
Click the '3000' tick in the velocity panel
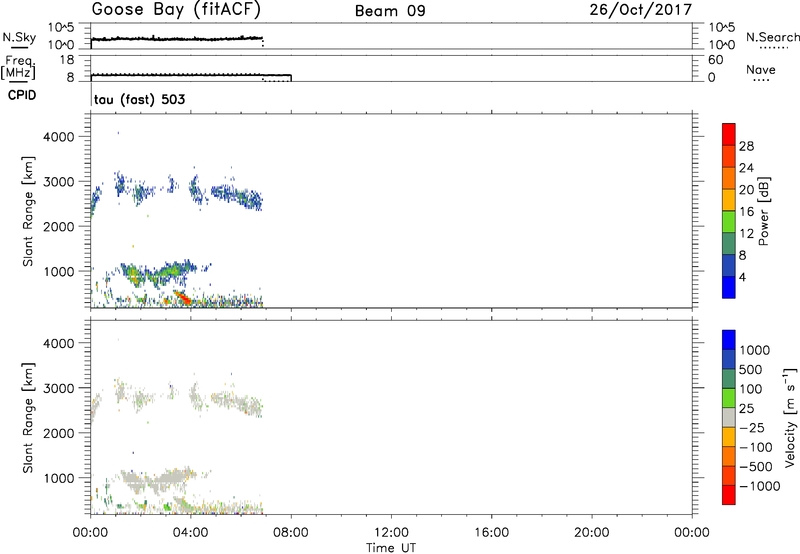58,388
